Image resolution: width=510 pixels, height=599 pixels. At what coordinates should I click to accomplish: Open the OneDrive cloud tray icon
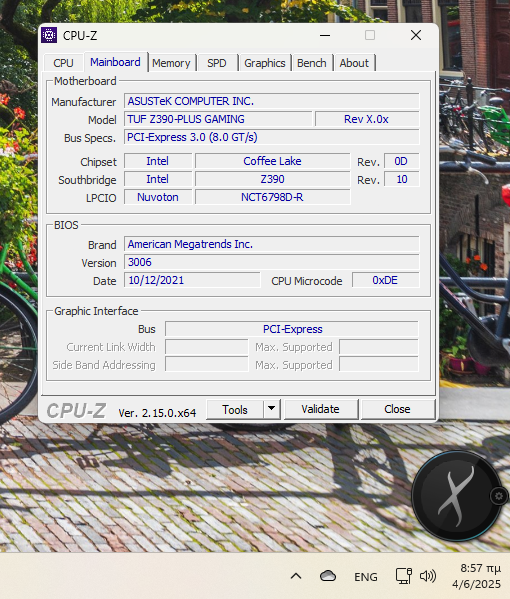click(x=328, y=576)
